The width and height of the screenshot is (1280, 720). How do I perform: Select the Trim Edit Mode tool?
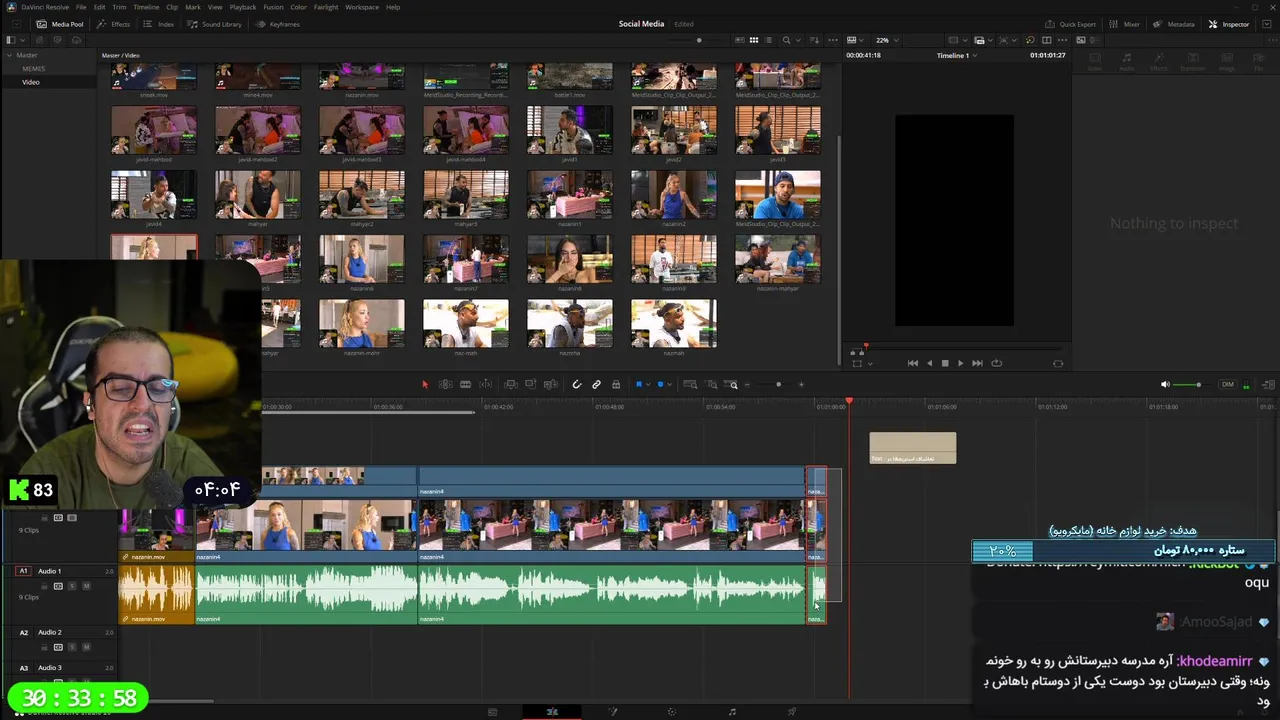tap(445, 384)
